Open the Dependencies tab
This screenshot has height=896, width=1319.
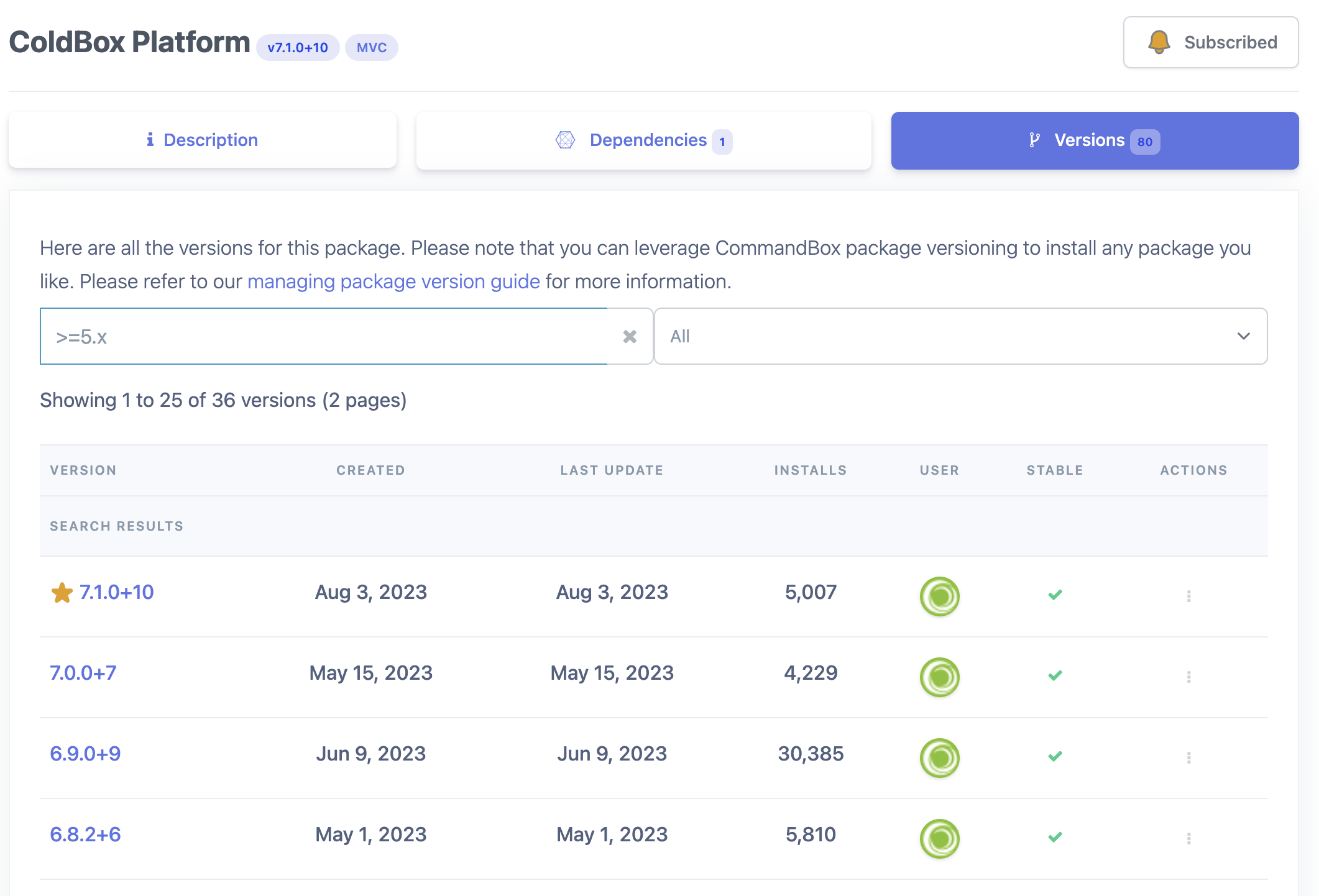coord(643,140)
